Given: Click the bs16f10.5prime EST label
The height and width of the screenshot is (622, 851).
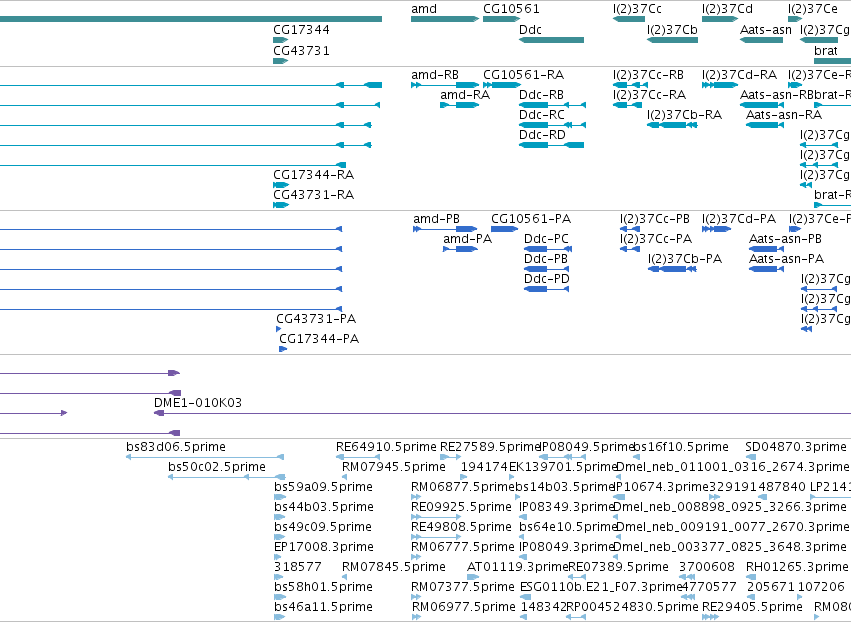Looking at the screenshot, I should point(681,447).
